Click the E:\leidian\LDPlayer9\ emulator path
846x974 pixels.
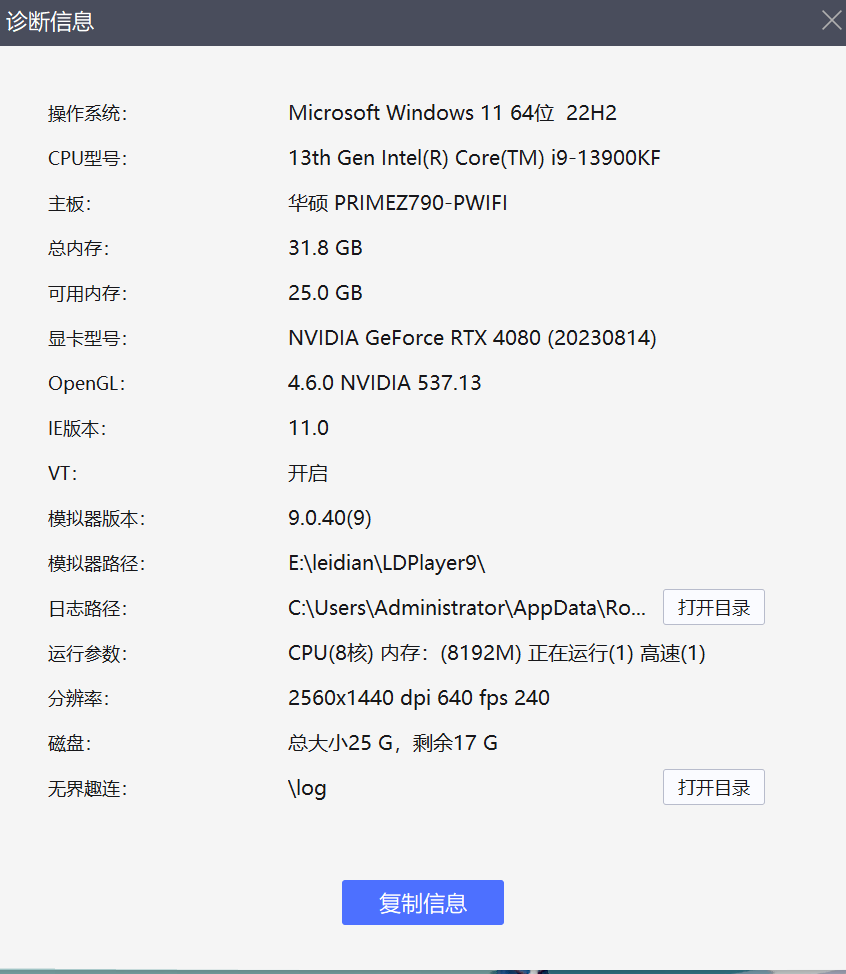(386, 563)
